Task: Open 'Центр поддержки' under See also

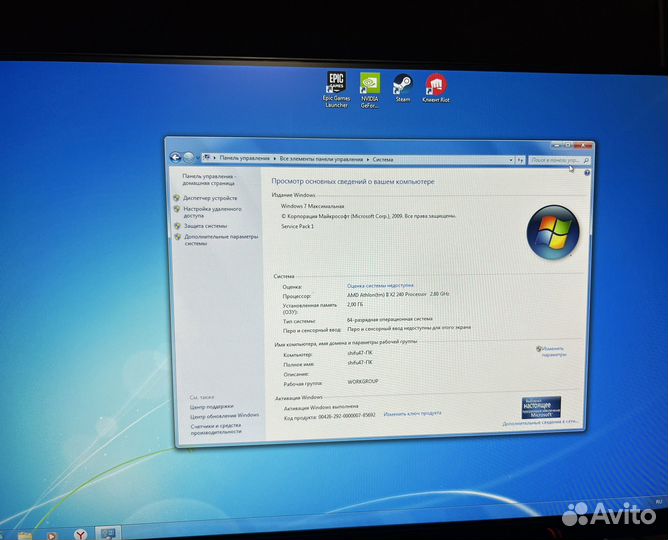Action: coord(212,407)
